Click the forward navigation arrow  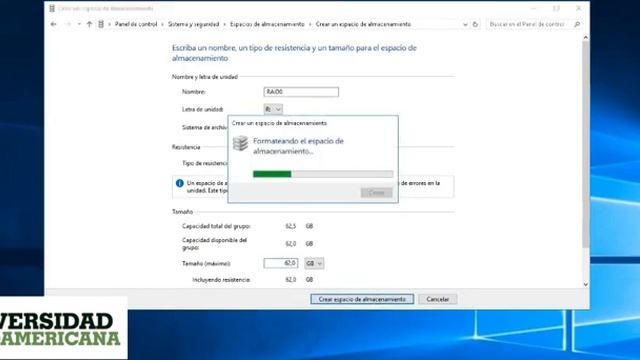68,24
